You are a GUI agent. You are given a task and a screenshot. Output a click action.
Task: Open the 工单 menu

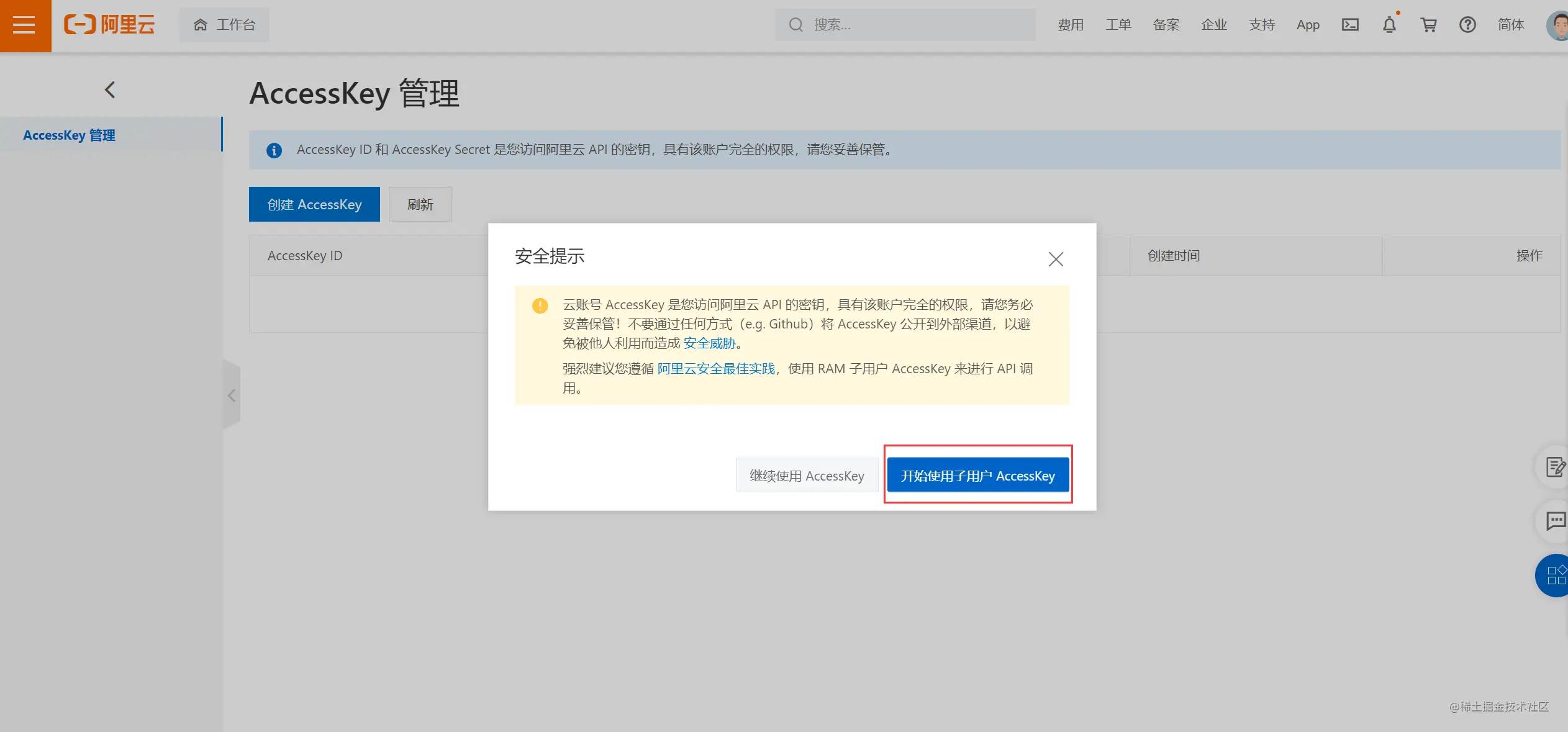point(1118,25)
